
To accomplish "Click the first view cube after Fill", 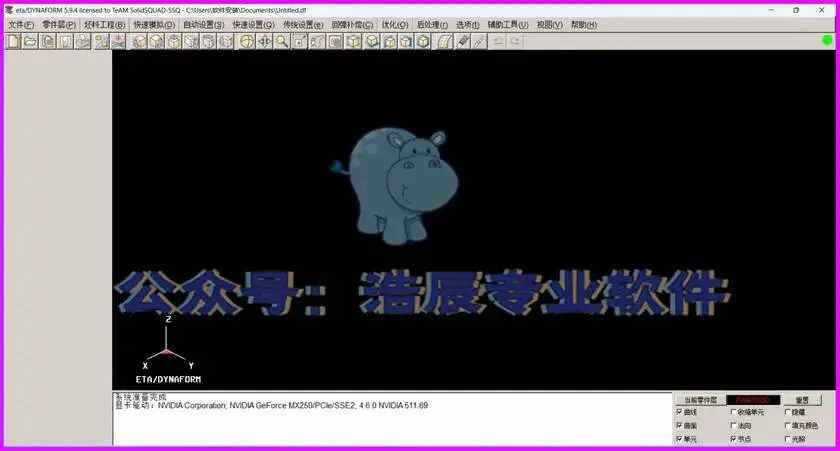I will pyautogui.click(x=352, y=41).
